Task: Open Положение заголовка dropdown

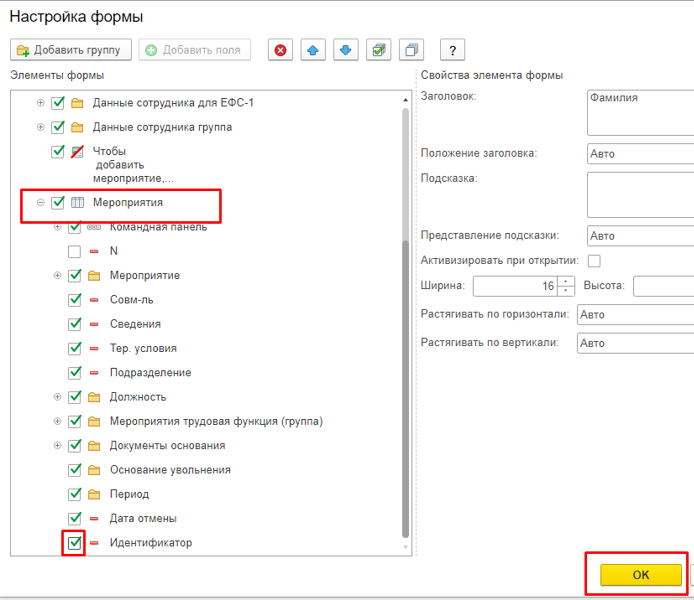Action: point(640,154)
